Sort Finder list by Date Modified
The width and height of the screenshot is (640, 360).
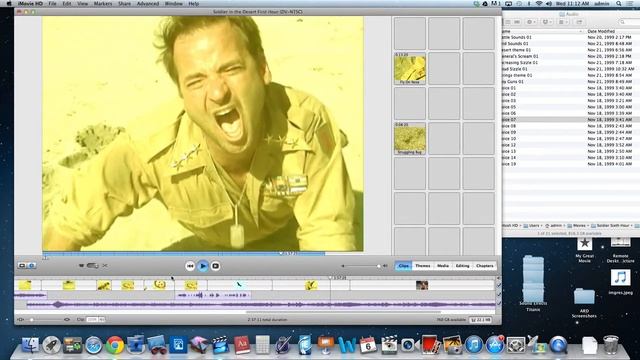click(601, 31)
